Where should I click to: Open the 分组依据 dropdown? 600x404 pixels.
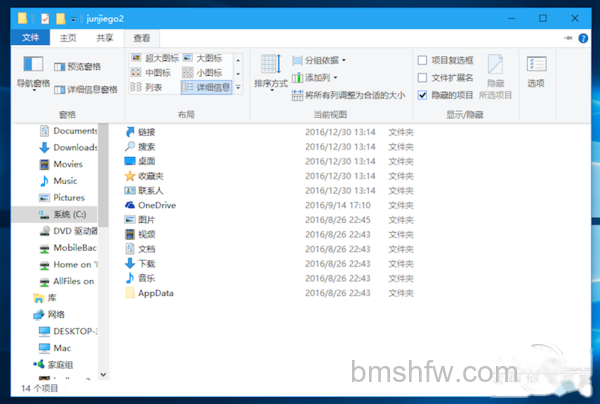[319, 60]
